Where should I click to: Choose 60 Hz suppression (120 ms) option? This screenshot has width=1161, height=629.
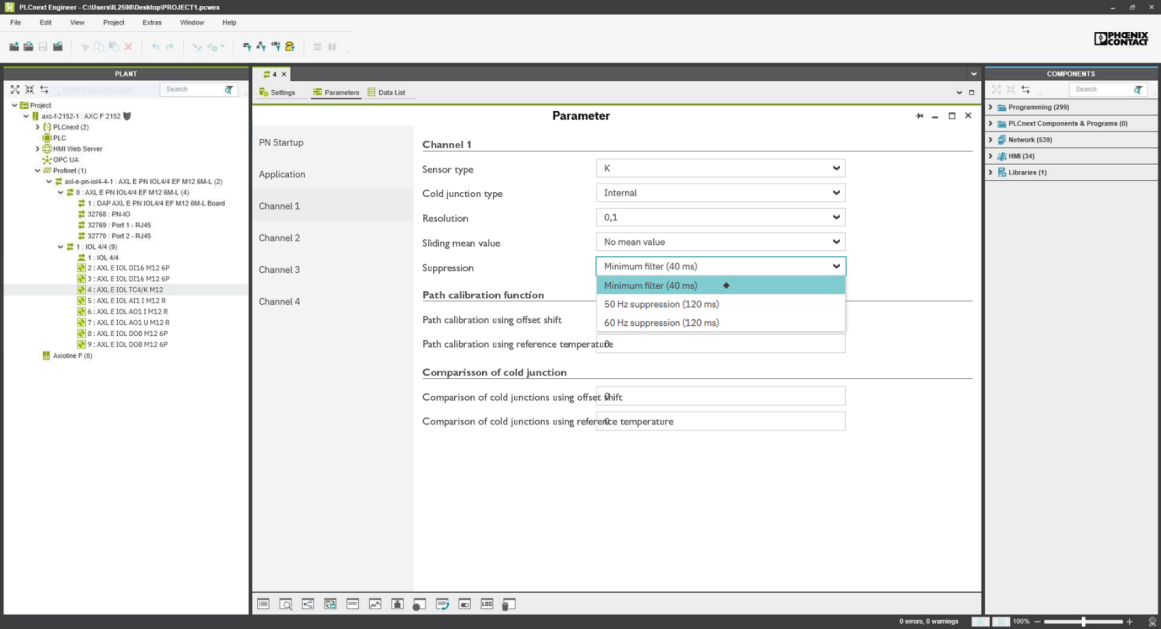tap(661, 323)
